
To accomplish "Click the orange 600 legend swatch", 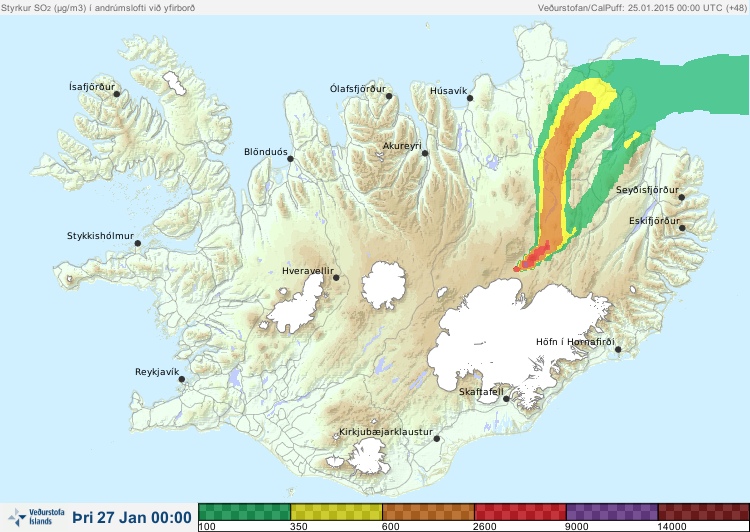I will pos(429,512).
